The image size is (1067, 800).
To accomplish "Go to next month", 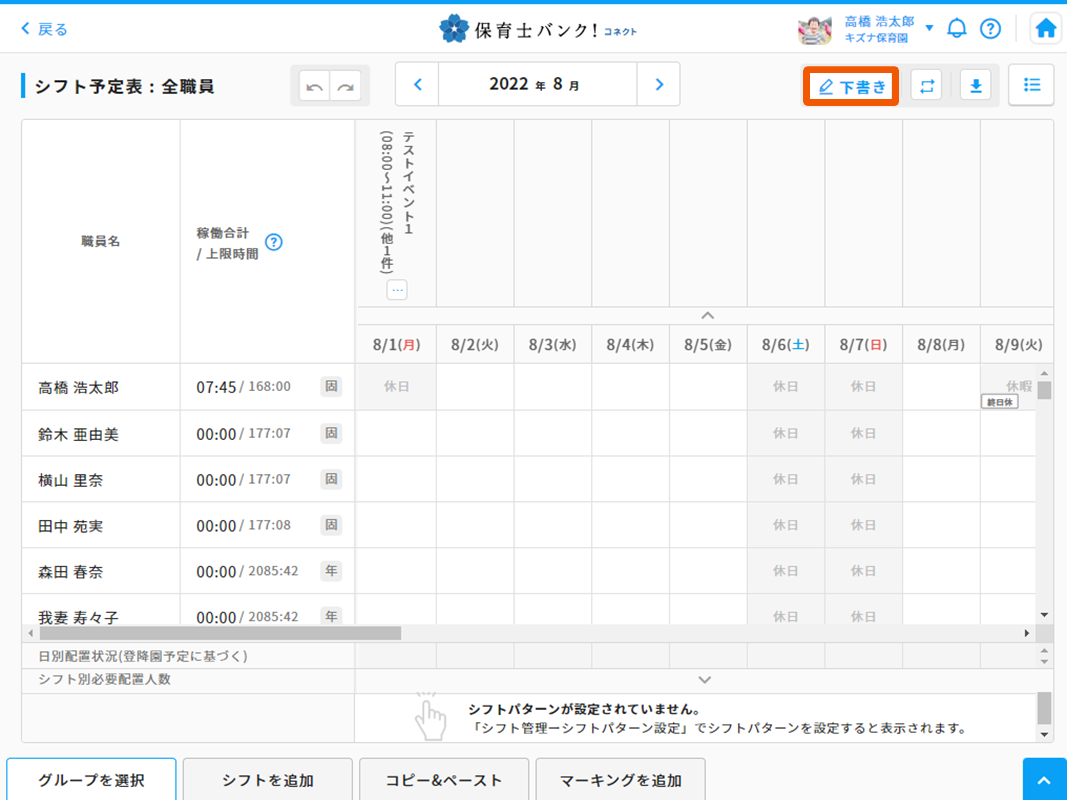I will (658, 85).
